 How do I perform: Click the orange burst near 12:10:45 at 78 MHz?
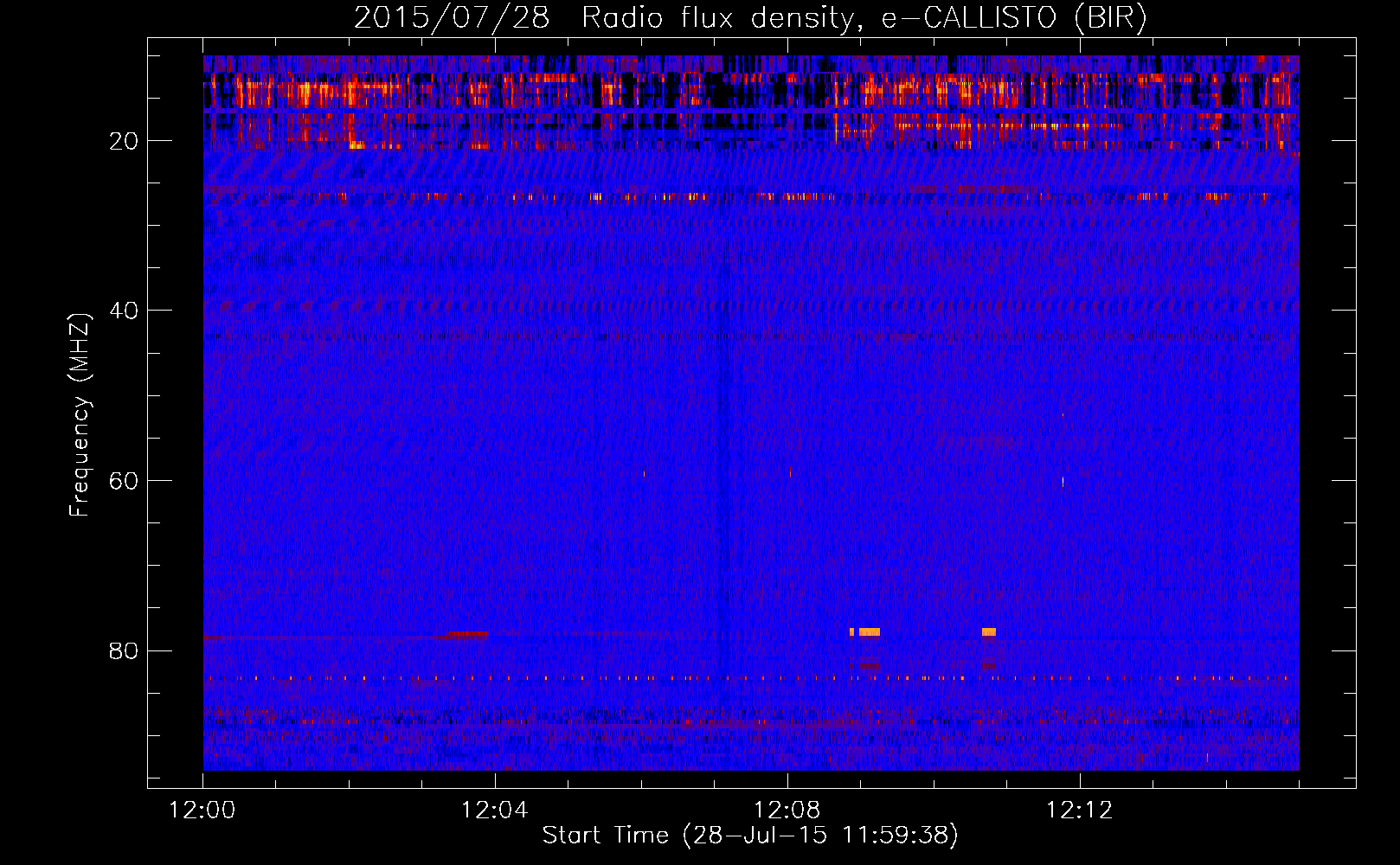click(989, 632)
